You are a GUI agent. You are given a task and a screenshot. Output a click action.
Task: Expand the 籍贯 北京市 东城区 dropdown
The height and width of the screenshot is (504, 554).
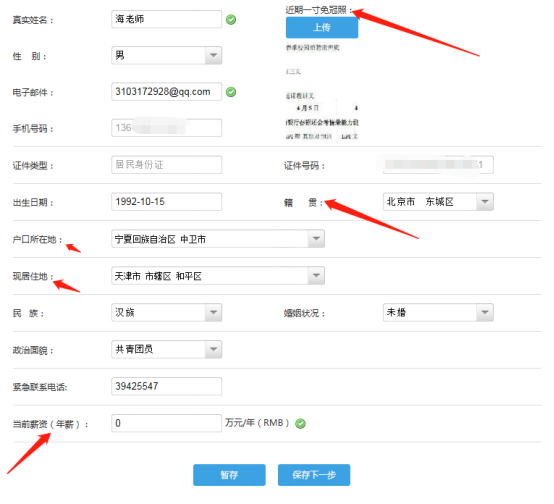(485, 202)
